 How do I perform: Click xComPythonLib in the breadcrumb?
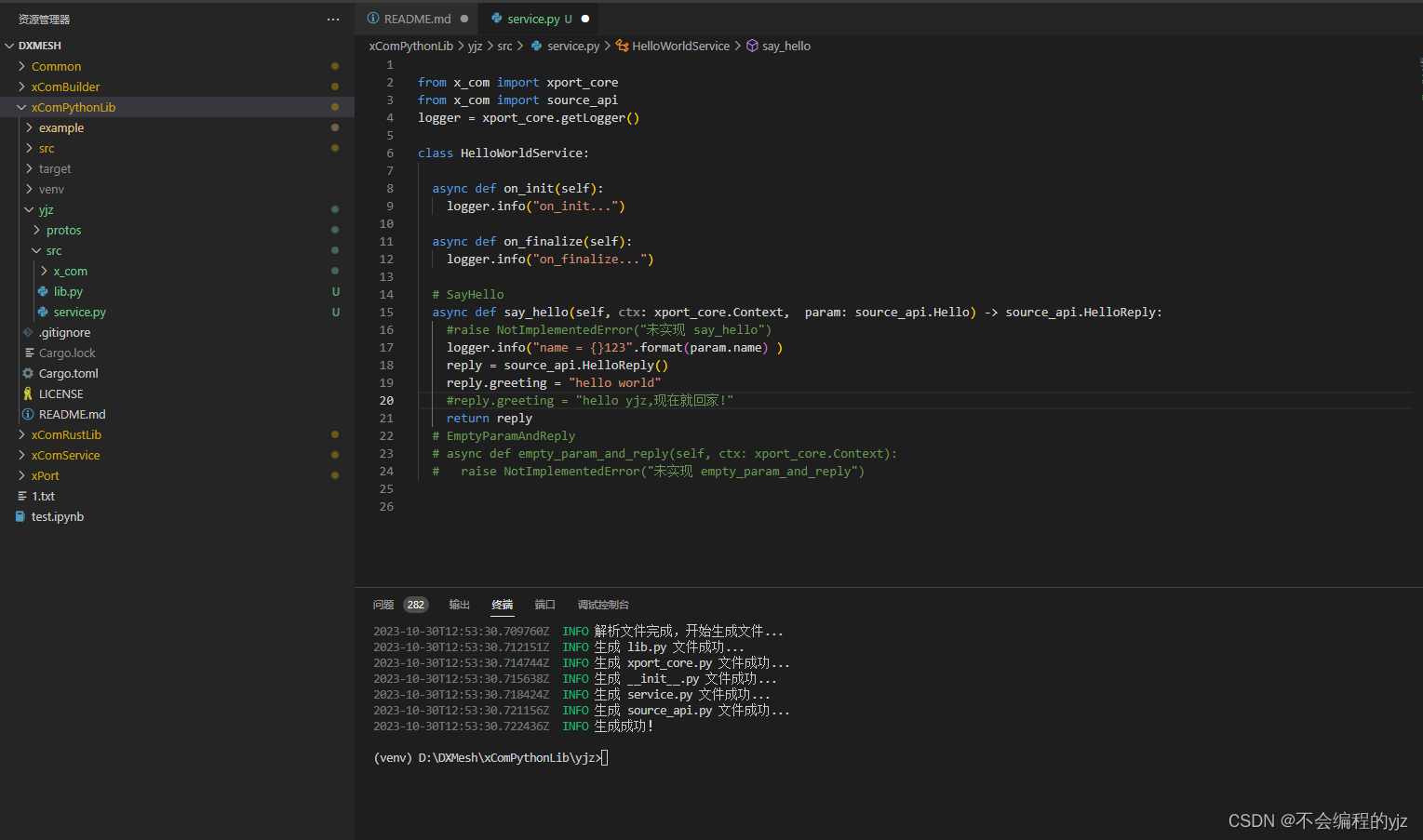tap(411, 46)
